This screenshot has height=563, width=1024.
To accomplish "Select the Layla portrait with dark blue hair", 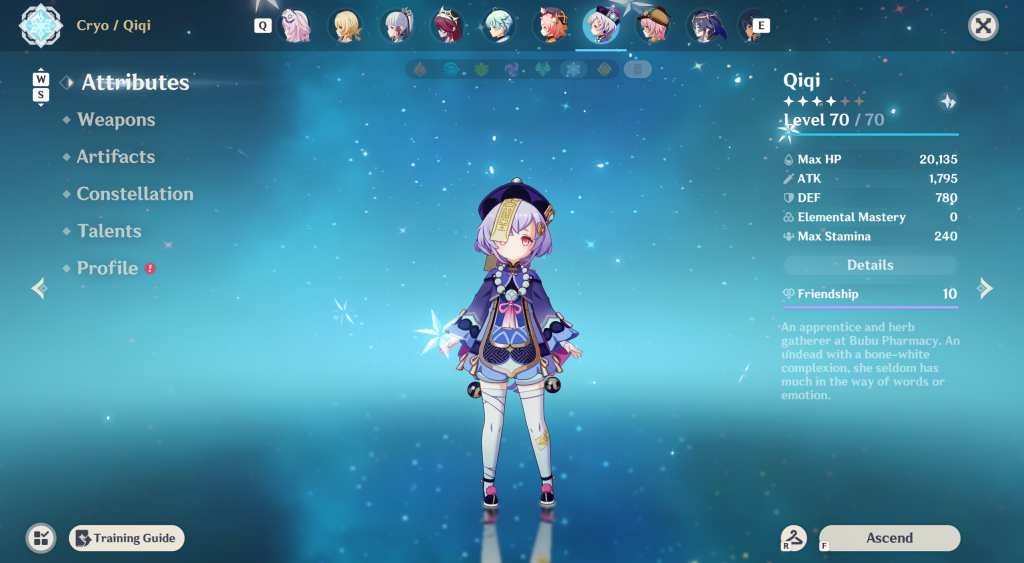I will click(704, 26).
